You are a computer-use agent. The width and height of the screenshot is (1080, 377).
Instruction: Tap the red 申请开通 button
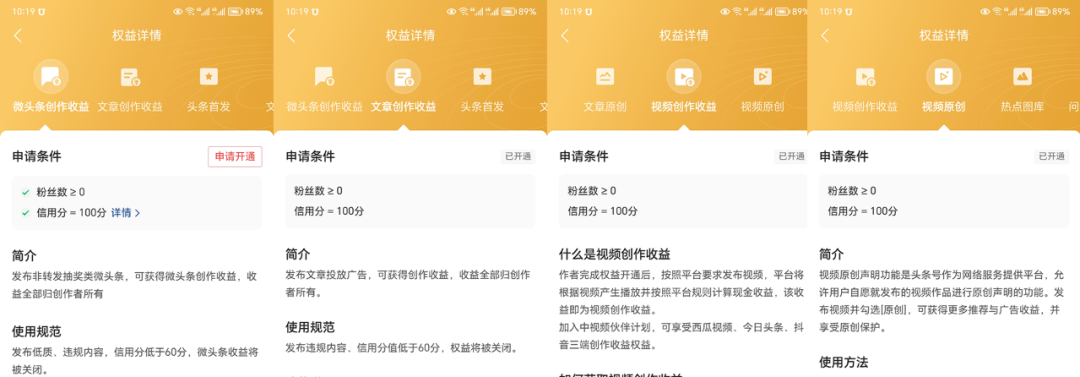click(x=235, y=157)
